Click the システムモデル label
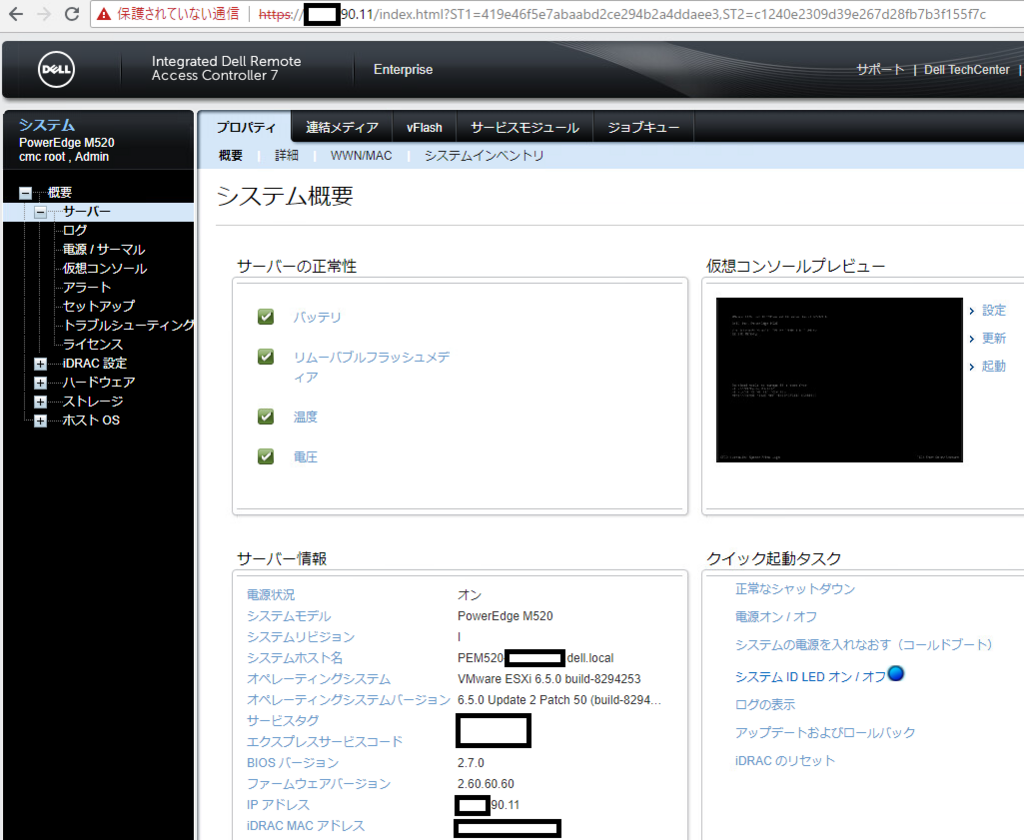 [289, 615]
